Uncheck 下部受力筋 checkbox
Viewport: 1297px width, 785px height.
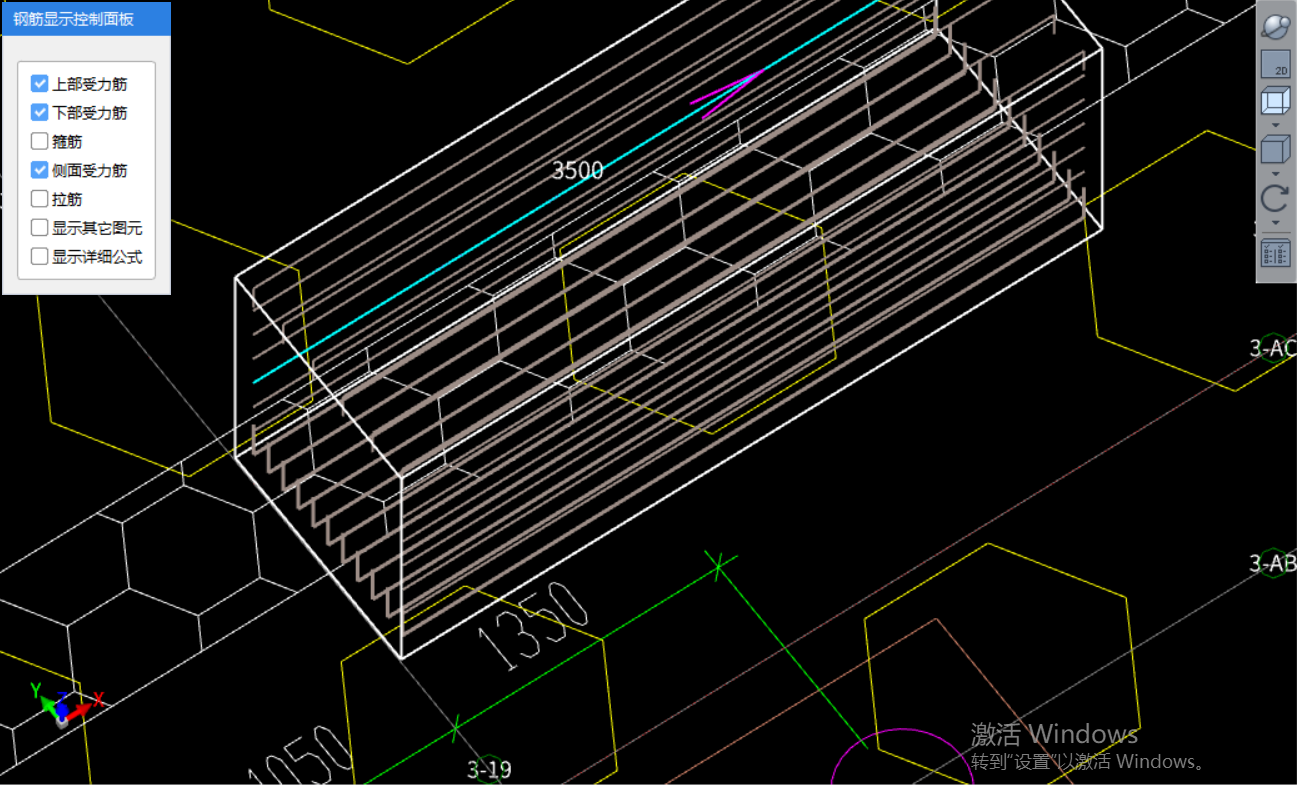click(40, 112)
